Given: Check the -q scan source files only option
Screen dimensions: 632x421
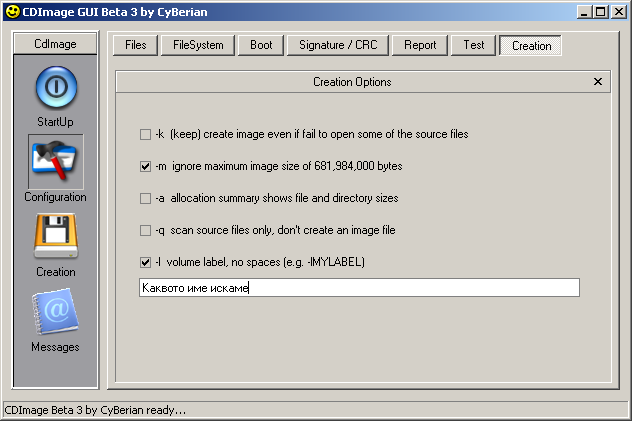Looking at the screenshot, I should click(x=145, y=230).
